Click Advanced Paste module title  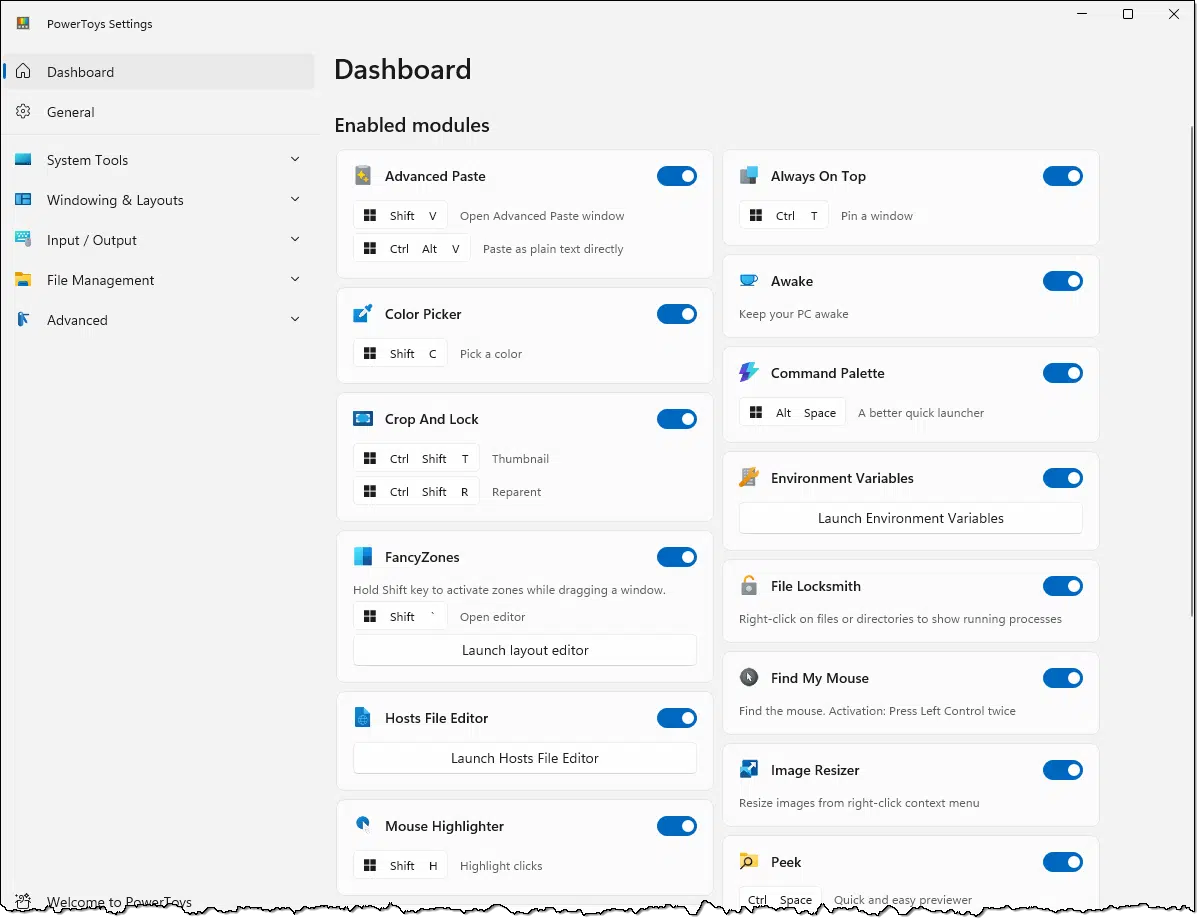(x=435, y=176)
